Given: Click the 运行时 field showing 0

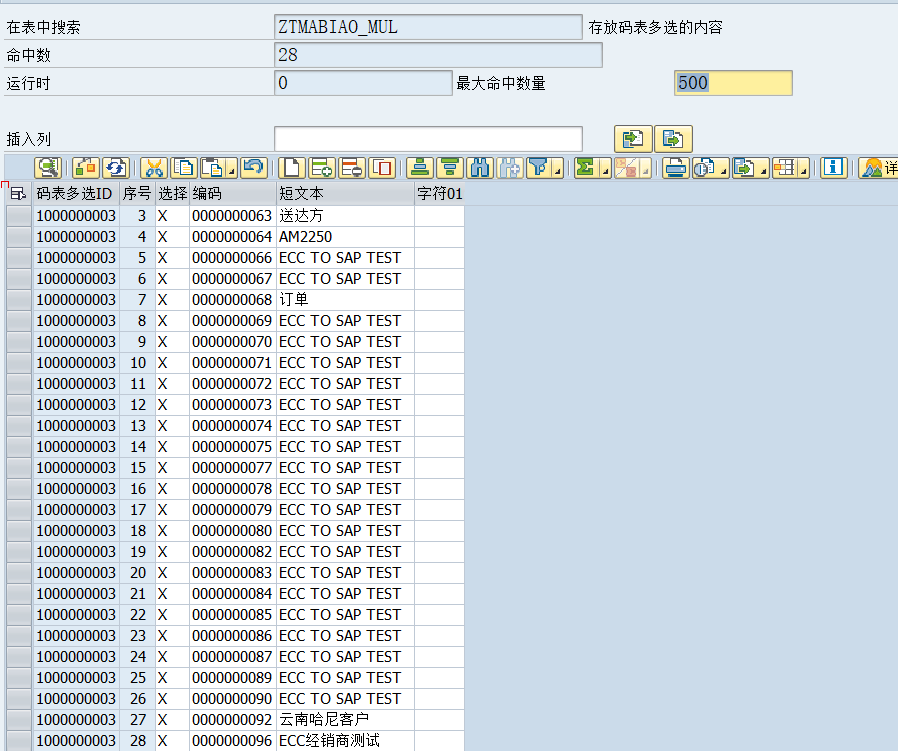Looking at the screenshot, I should click(363, 83).
